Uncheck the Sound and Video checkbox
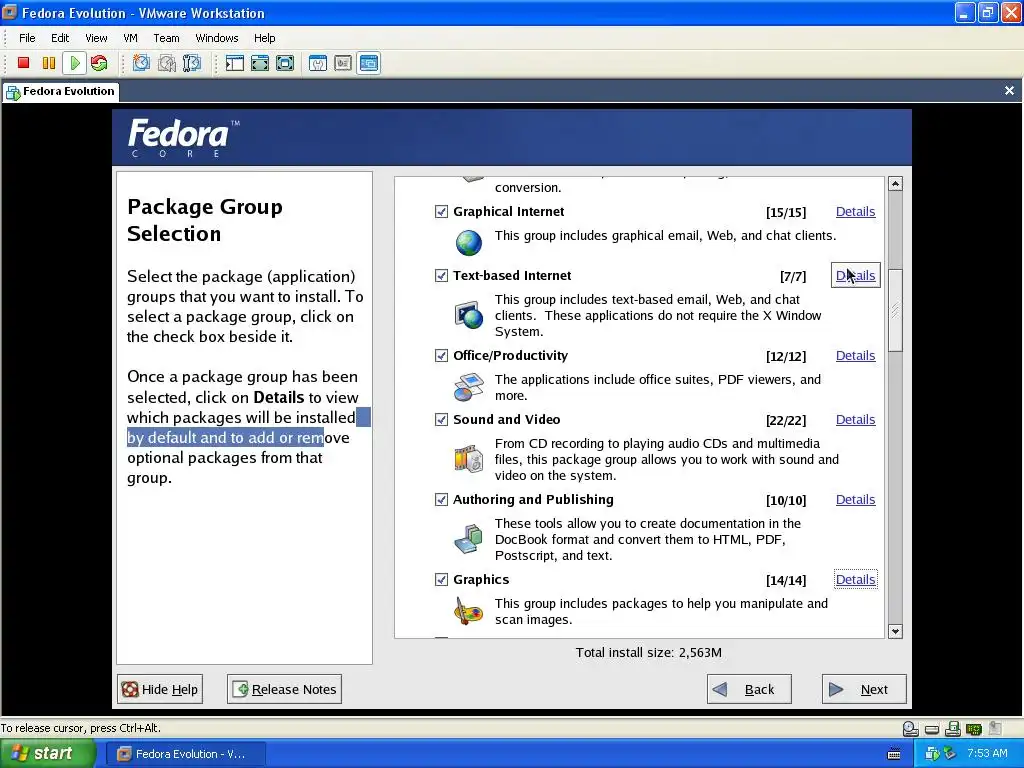 pos(441,419)
